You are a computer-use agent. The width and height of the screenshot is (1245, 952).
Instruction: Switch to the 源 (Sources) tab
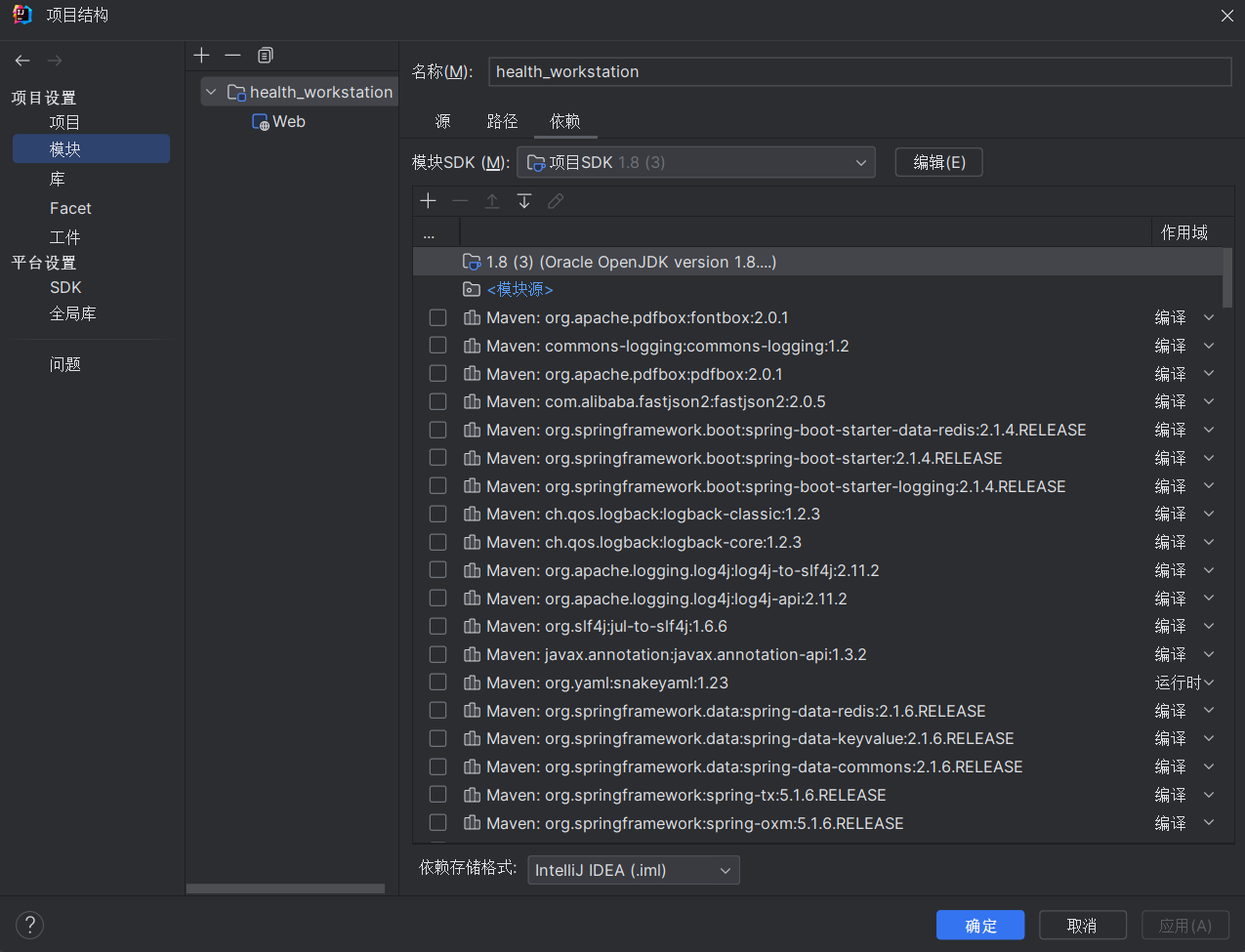point(442,121)
